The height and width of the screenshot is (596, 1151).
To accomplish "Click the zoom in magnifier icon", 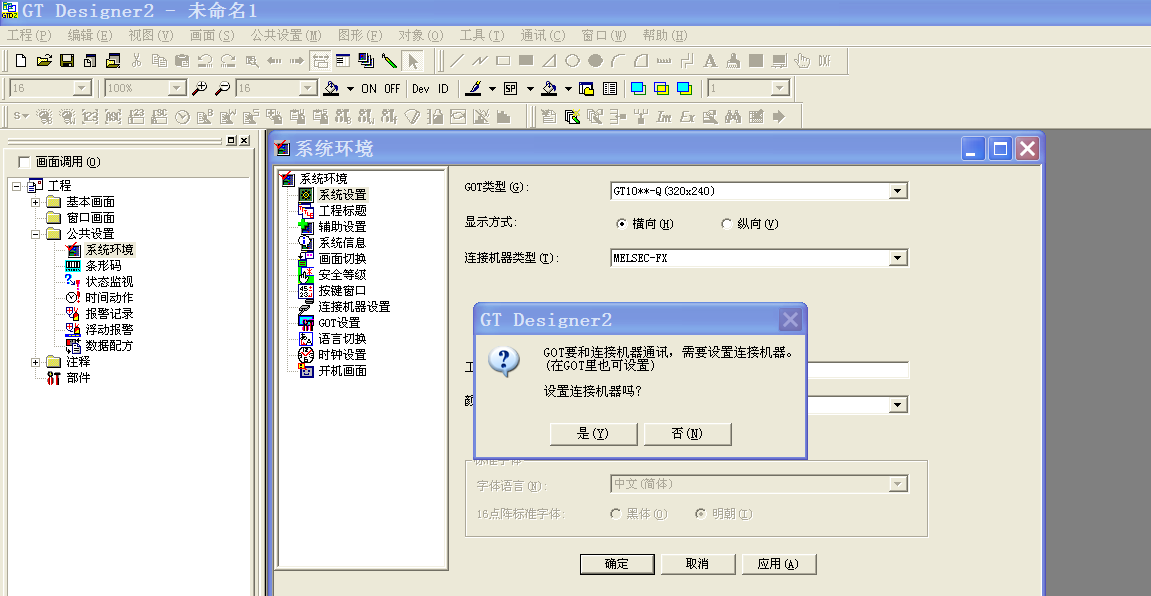I will [x=200, y=88].
